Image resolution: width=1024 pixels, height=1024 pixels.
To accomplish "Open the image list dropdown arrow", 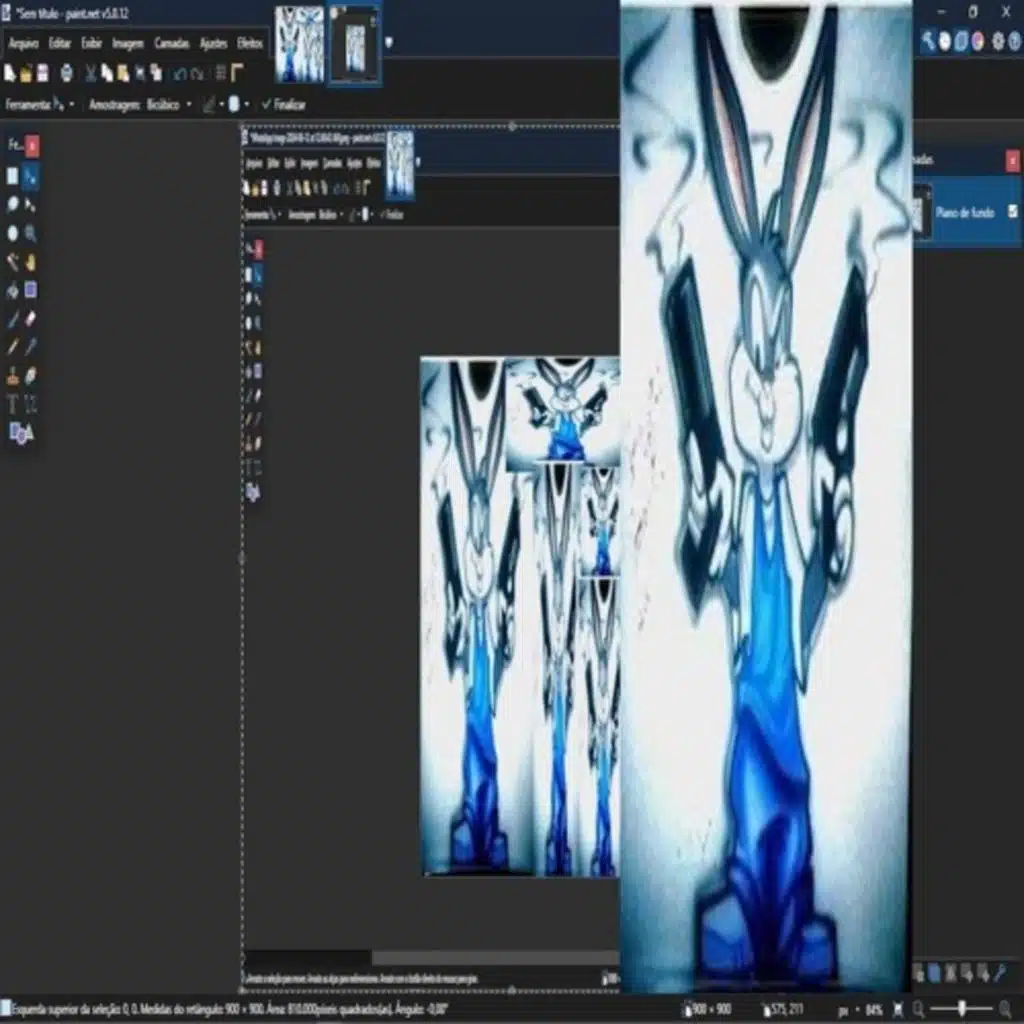I will point(388,42).
